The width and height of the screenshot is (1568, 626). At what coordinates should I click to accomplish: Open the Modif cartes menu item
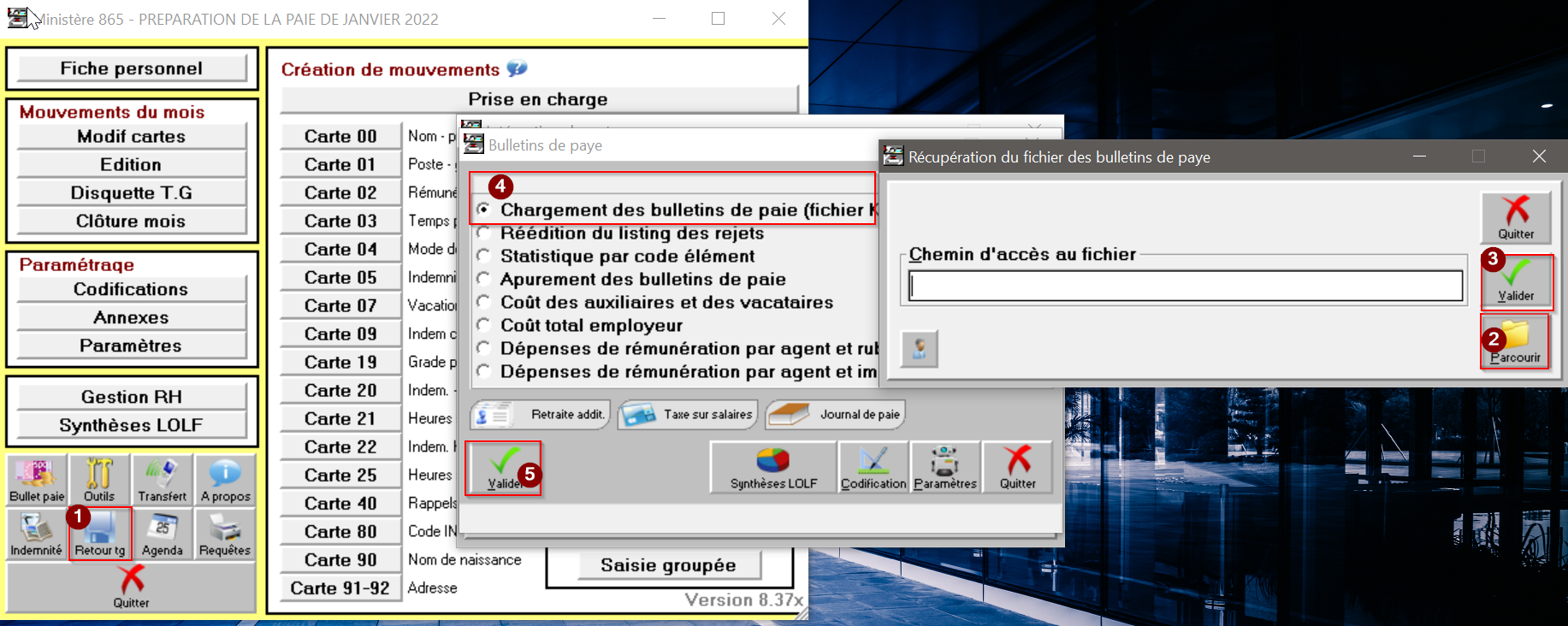coord(131,137)
